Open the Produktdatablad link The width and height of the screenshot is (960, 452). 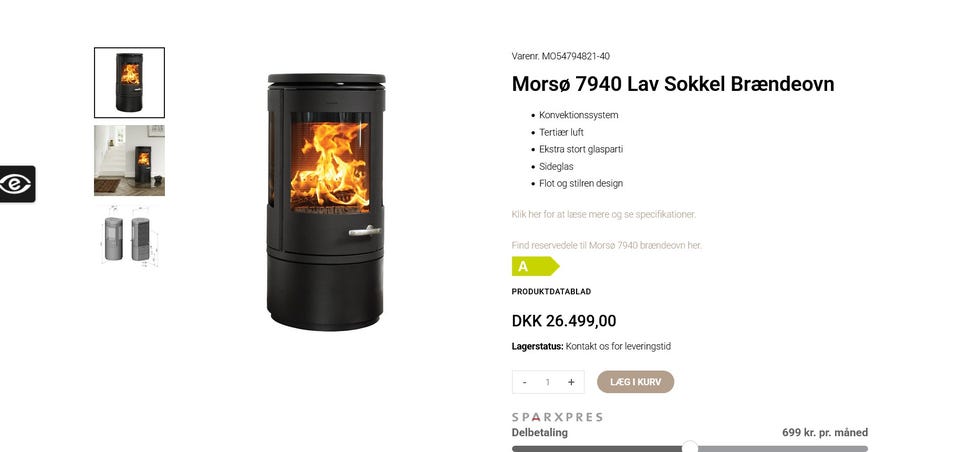click(x=551, y=292)
